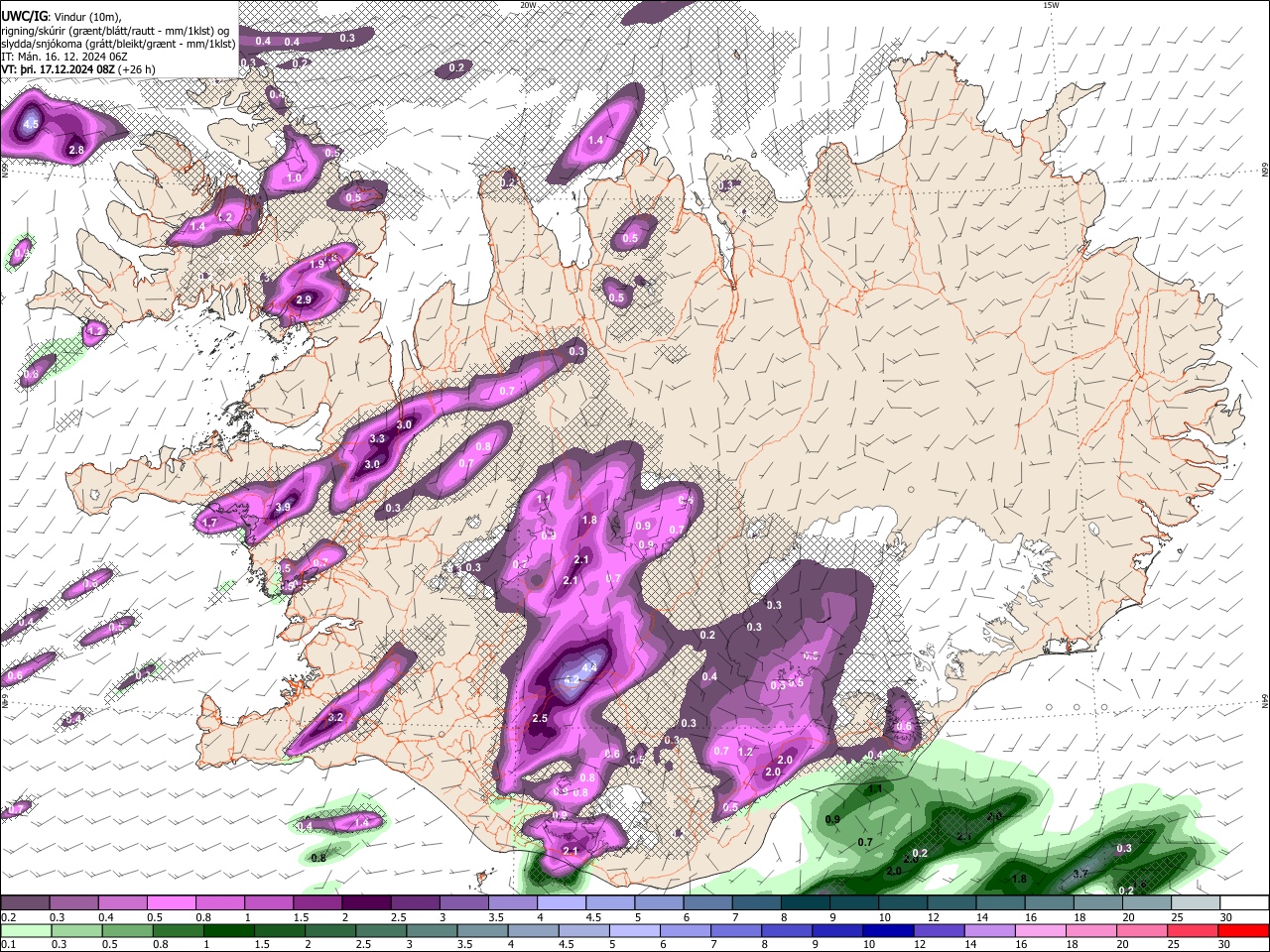Click the palest green swatch above 0.1, bottom row

pos(26,930)
